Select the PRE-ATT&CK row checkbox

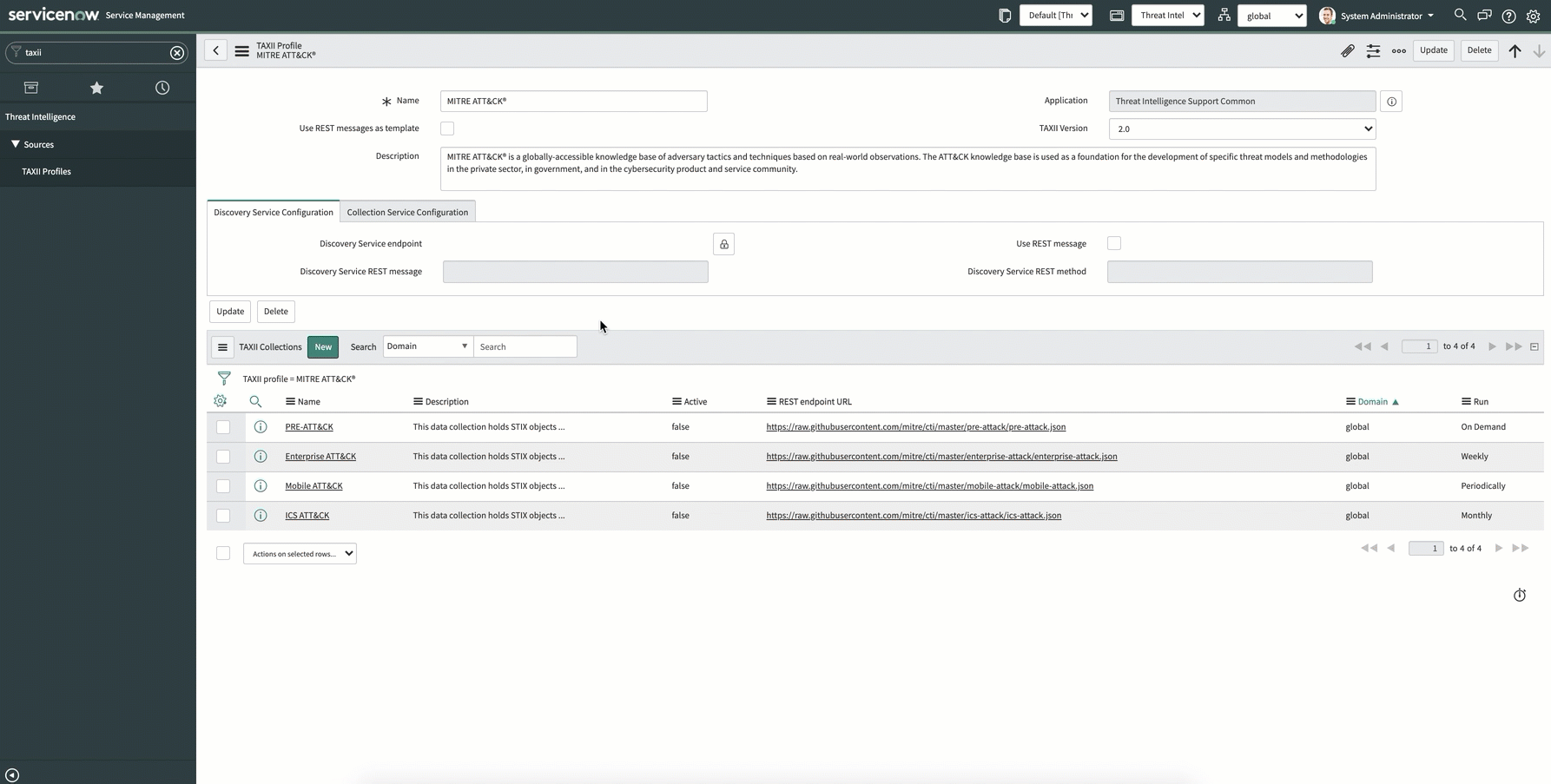(223, 427)
